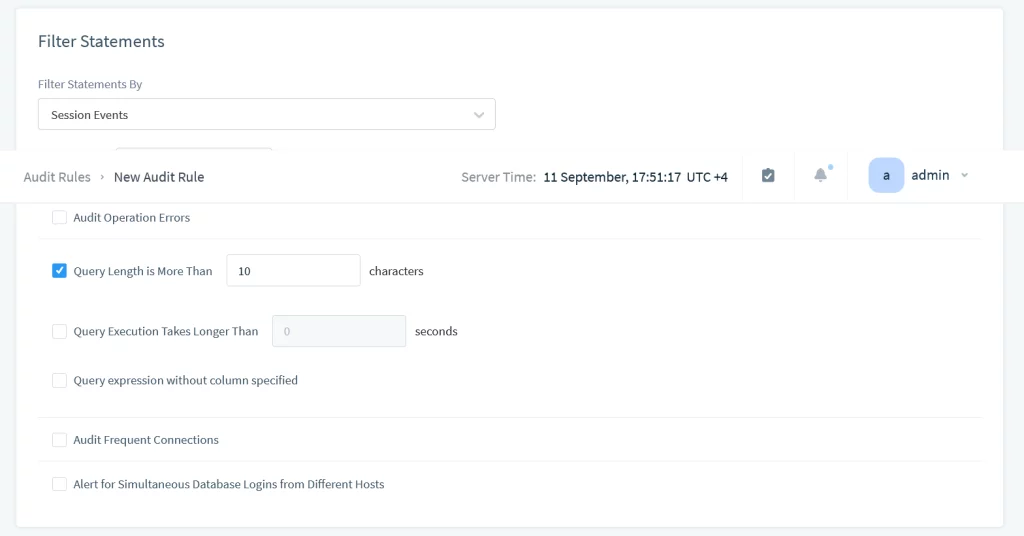Go to Audit Rules breadcrumb
The width and height of the screenshot is (1024, 536).
57,177
